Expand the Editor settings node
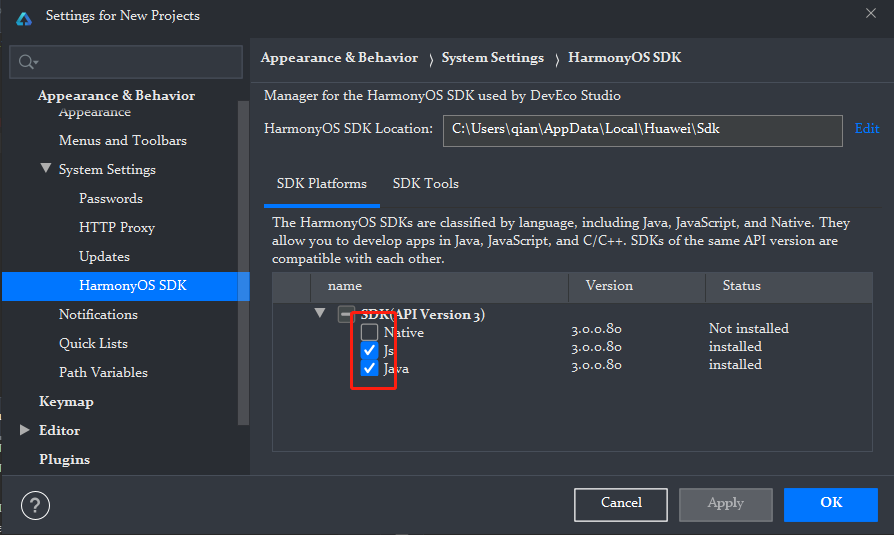 pyautogui.click(x=24, y=430)
